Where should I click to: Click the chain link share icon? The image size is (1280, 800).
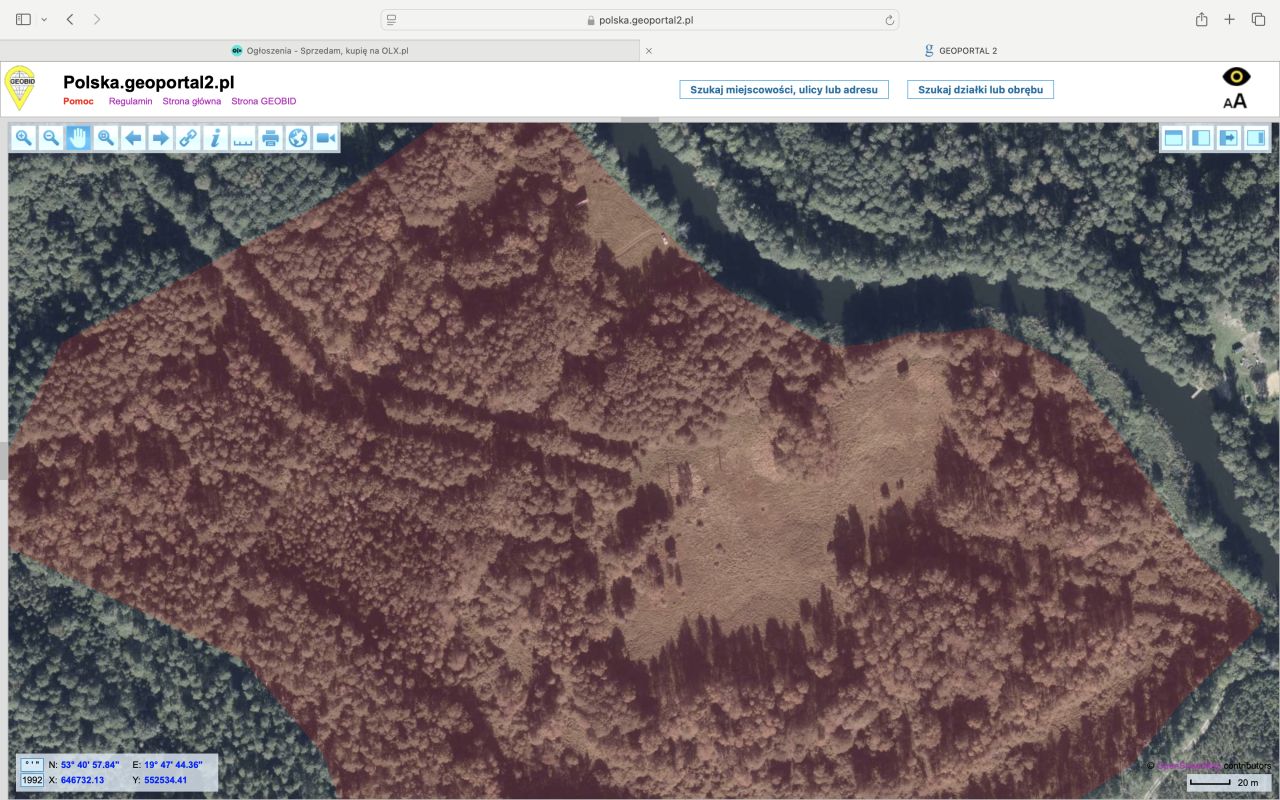click(188, 139)
